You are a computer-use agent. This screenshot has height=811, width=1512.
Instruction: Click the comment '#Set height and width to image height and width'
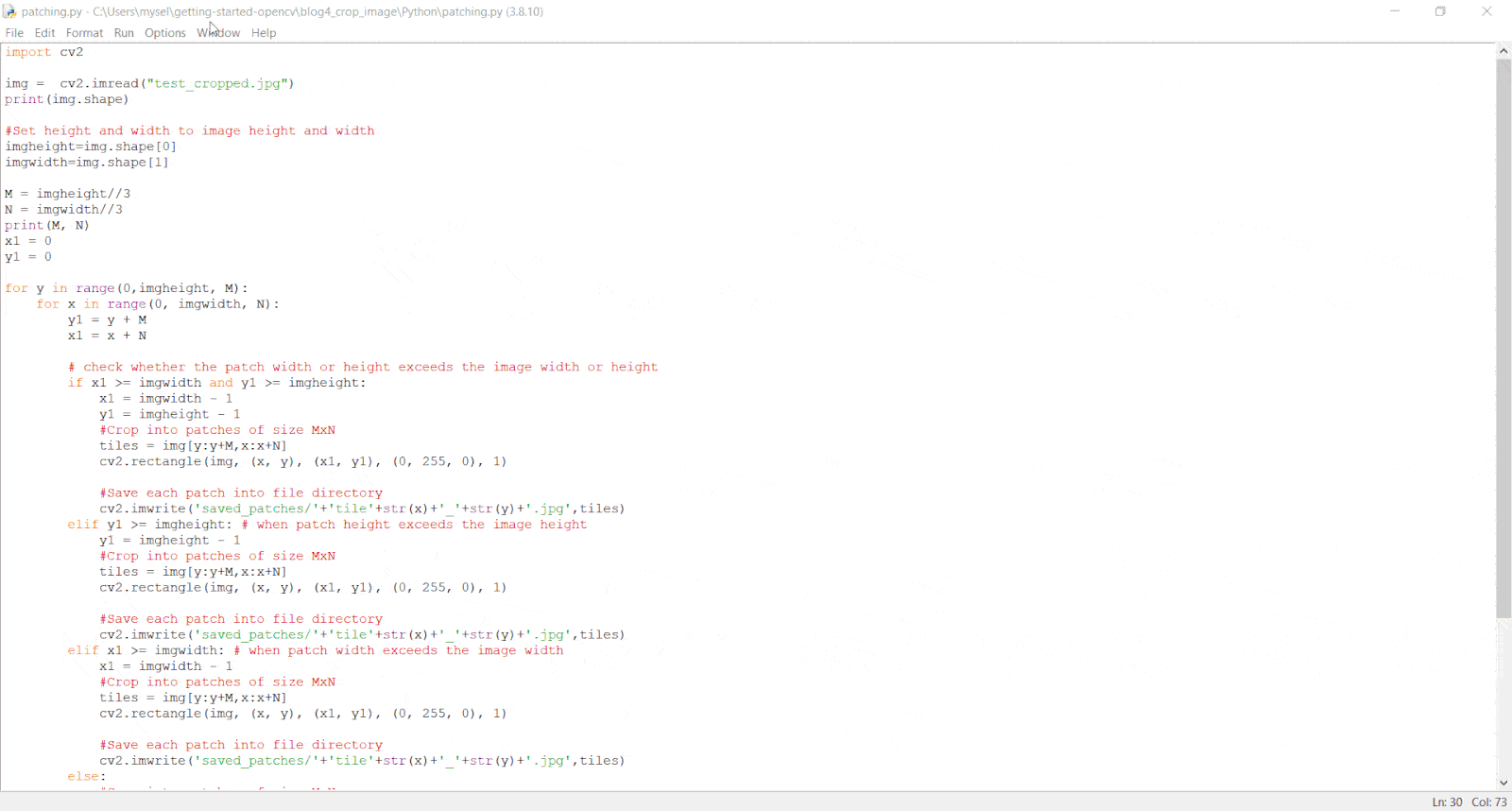point(190,130)
